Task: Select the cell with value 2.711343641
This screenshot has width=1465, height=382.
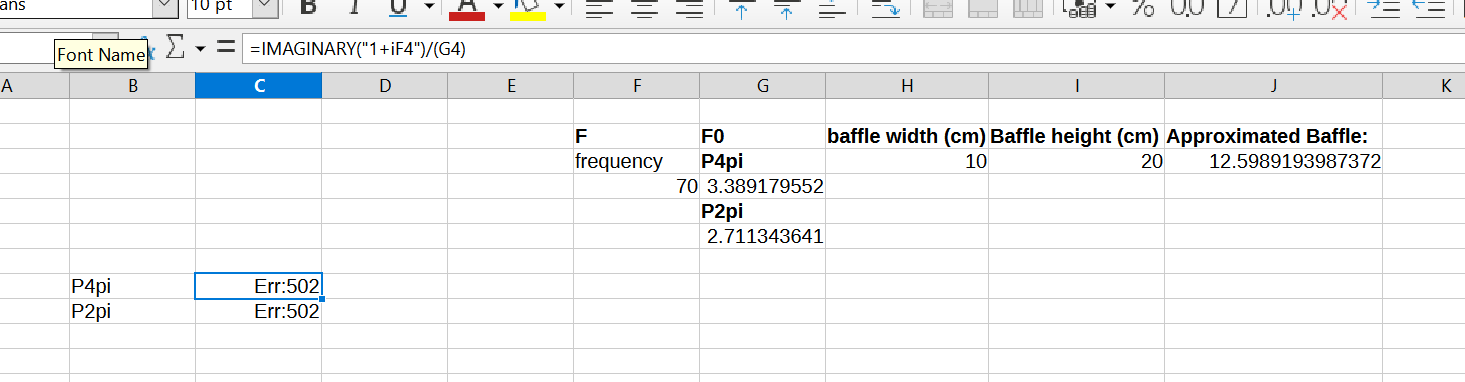Action: point(762,236)
